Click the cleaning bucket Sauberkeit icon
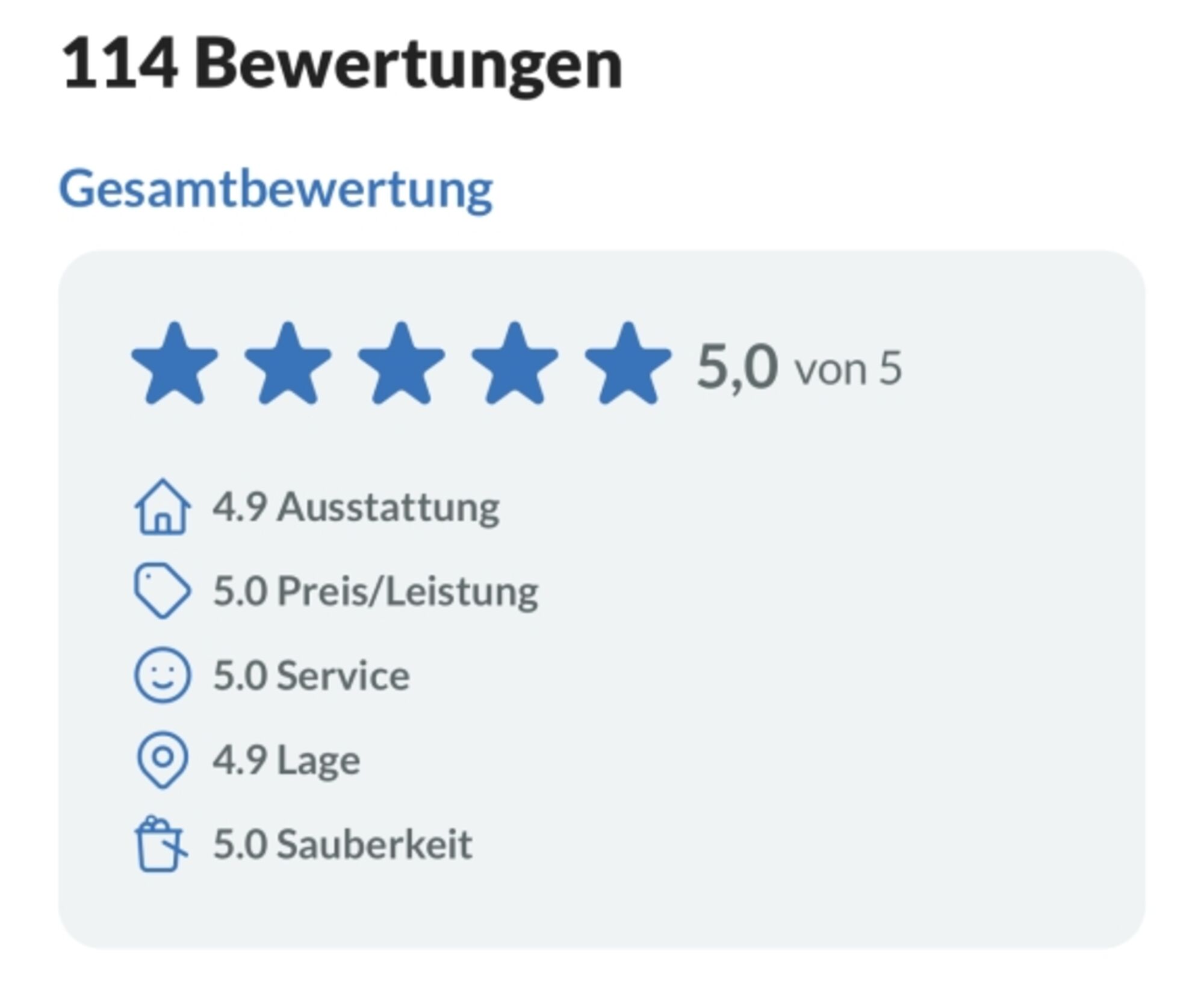This screenshot has height=1004, width=1204. (x=160, y=844)
